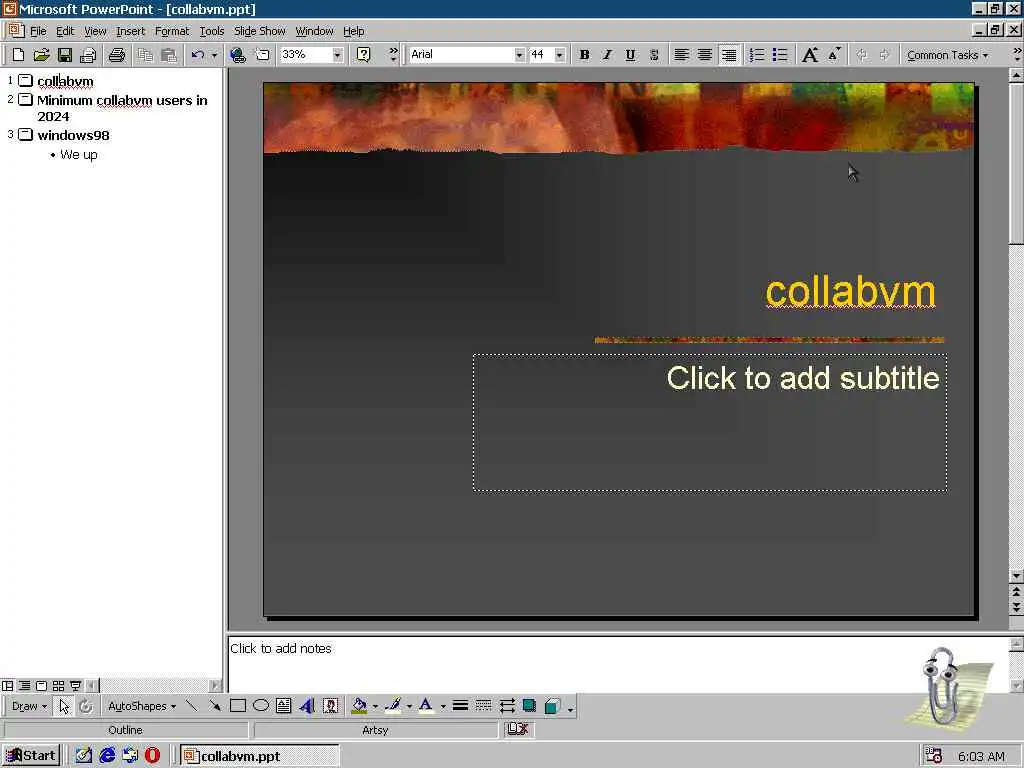Toggle italic formatting
The width and height of the screenshot is (1024, 768).
607,55
